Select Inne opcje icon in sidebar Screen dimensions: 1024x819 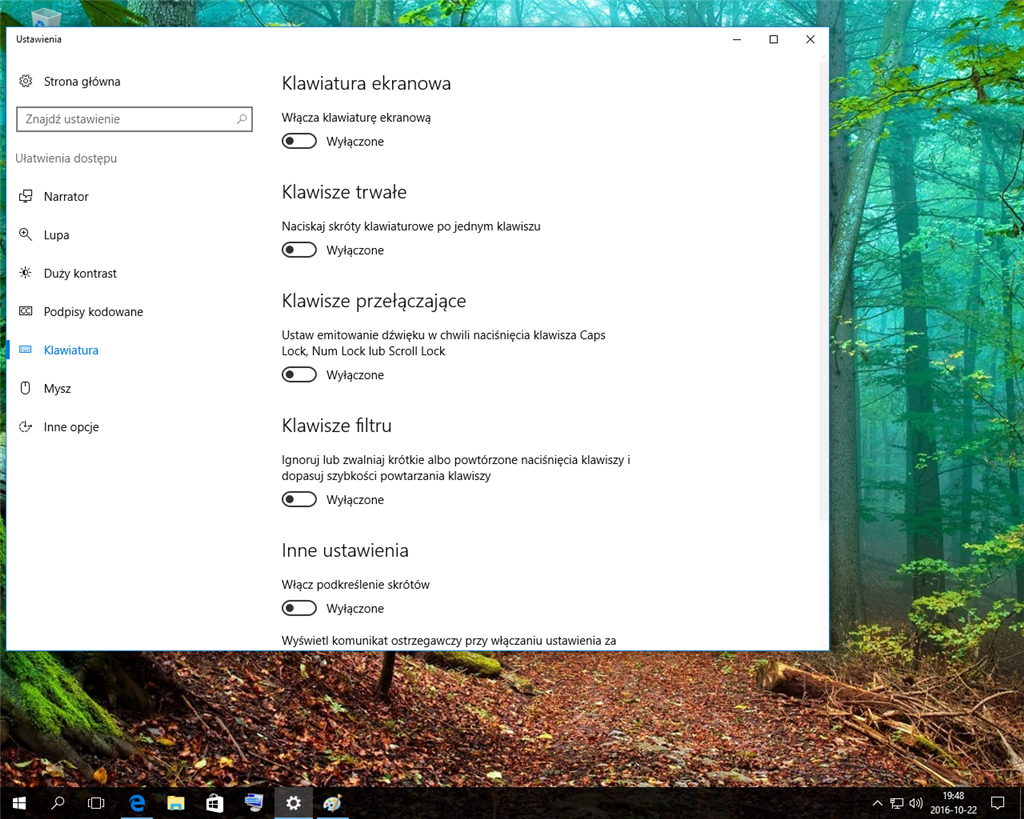click(x=25, y=426)
